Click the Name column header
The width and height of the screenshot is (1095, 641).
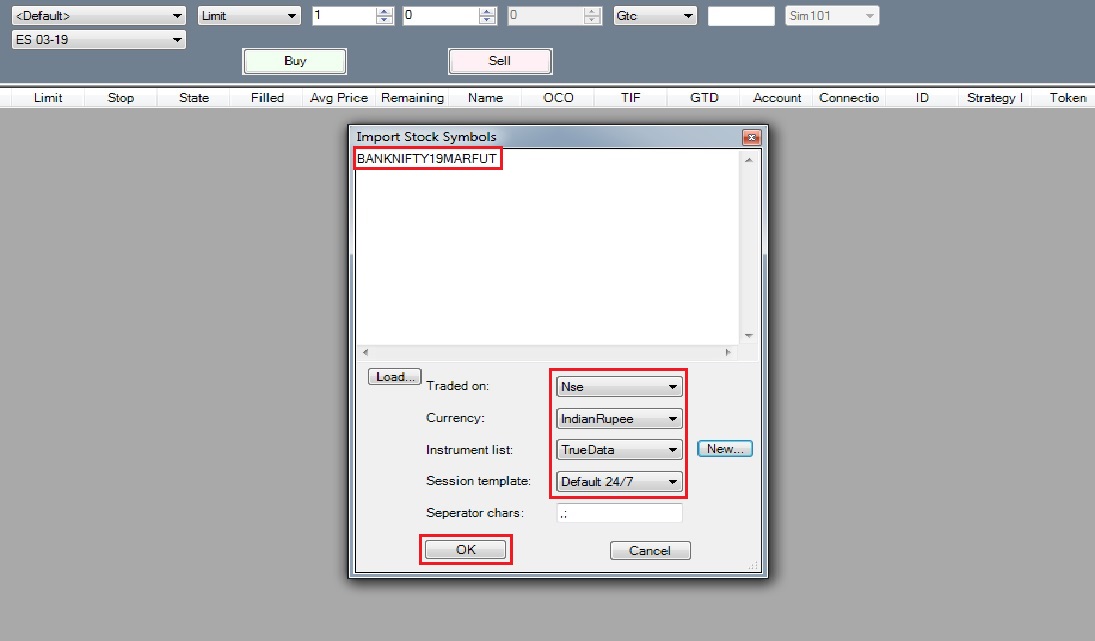(x=485, y=98)
